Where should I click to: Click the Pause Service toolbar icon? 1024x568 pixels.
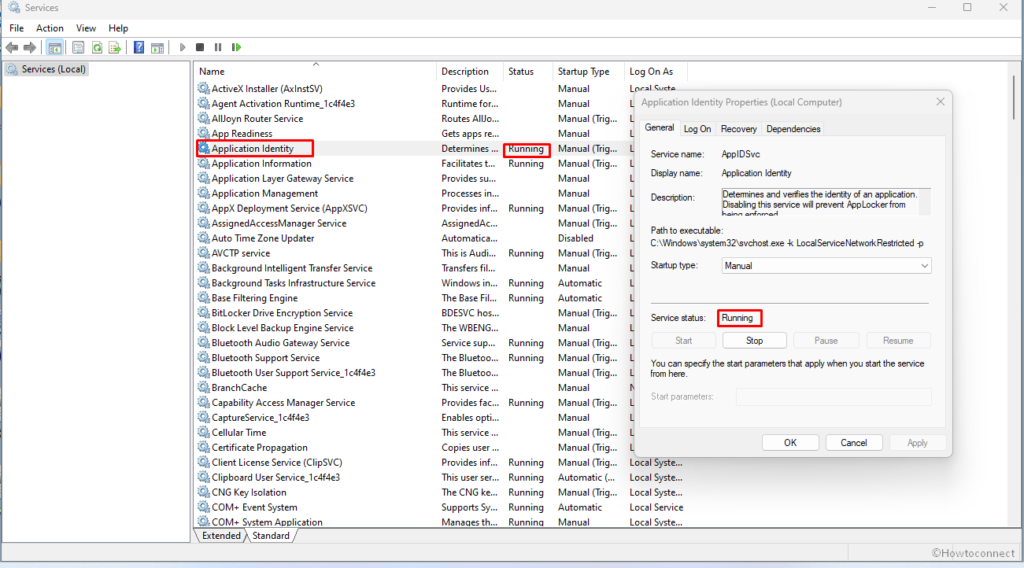(218, 47)
